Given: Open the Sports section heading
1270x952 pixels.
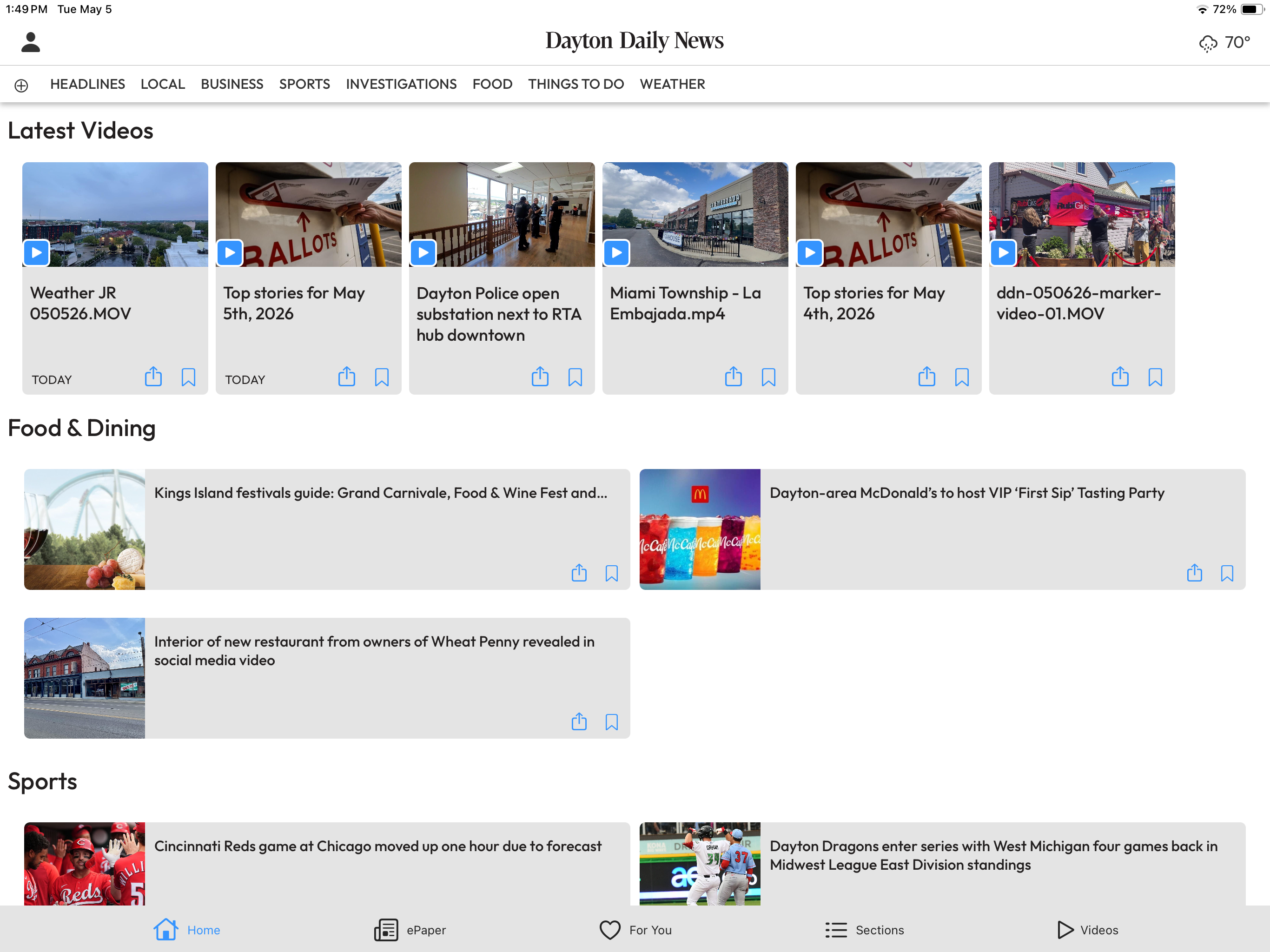Looking at the screenshot, I should pos(42,781).
